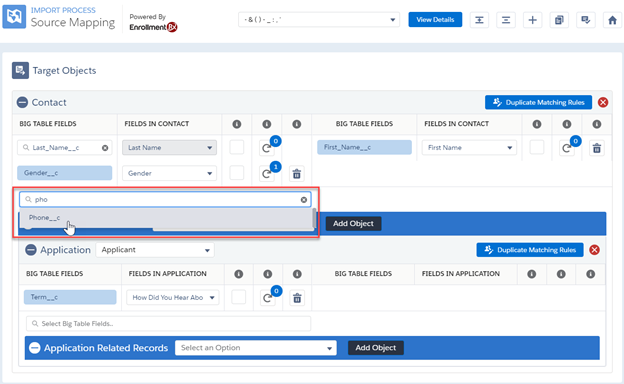Screen dimensions: 624x384
Task: Open the Gender field dropdown
Action: tap(169, 173)
